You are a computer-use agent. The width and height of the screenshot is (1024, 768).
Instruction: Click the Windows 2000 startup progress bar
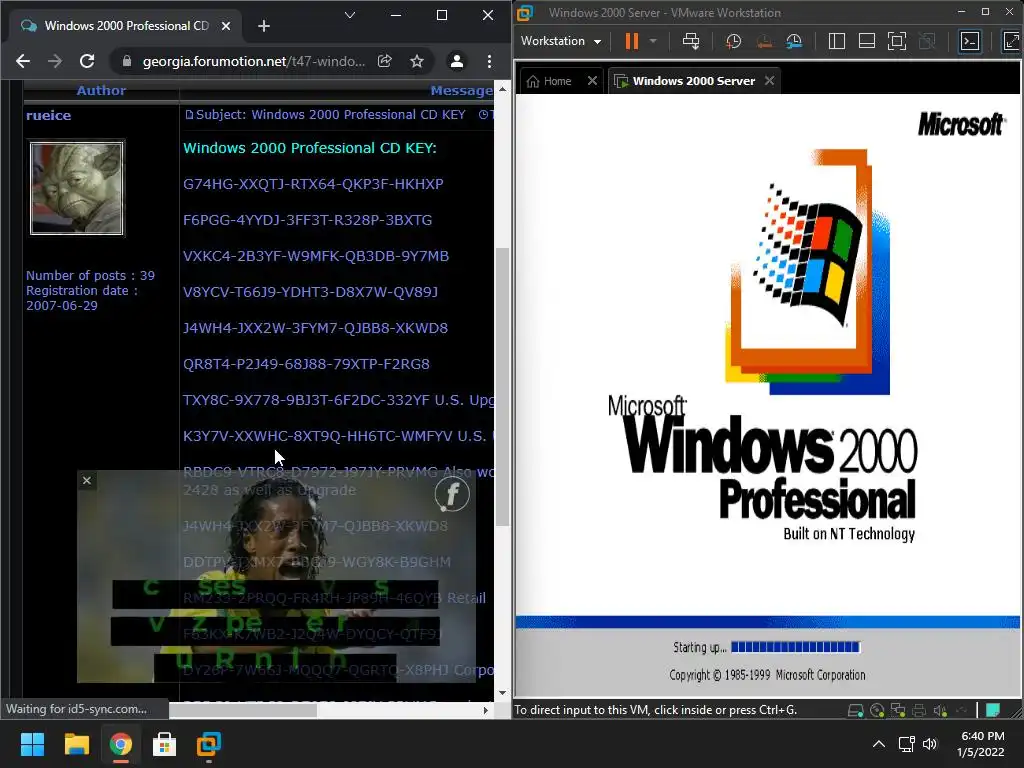pos(795,647)
